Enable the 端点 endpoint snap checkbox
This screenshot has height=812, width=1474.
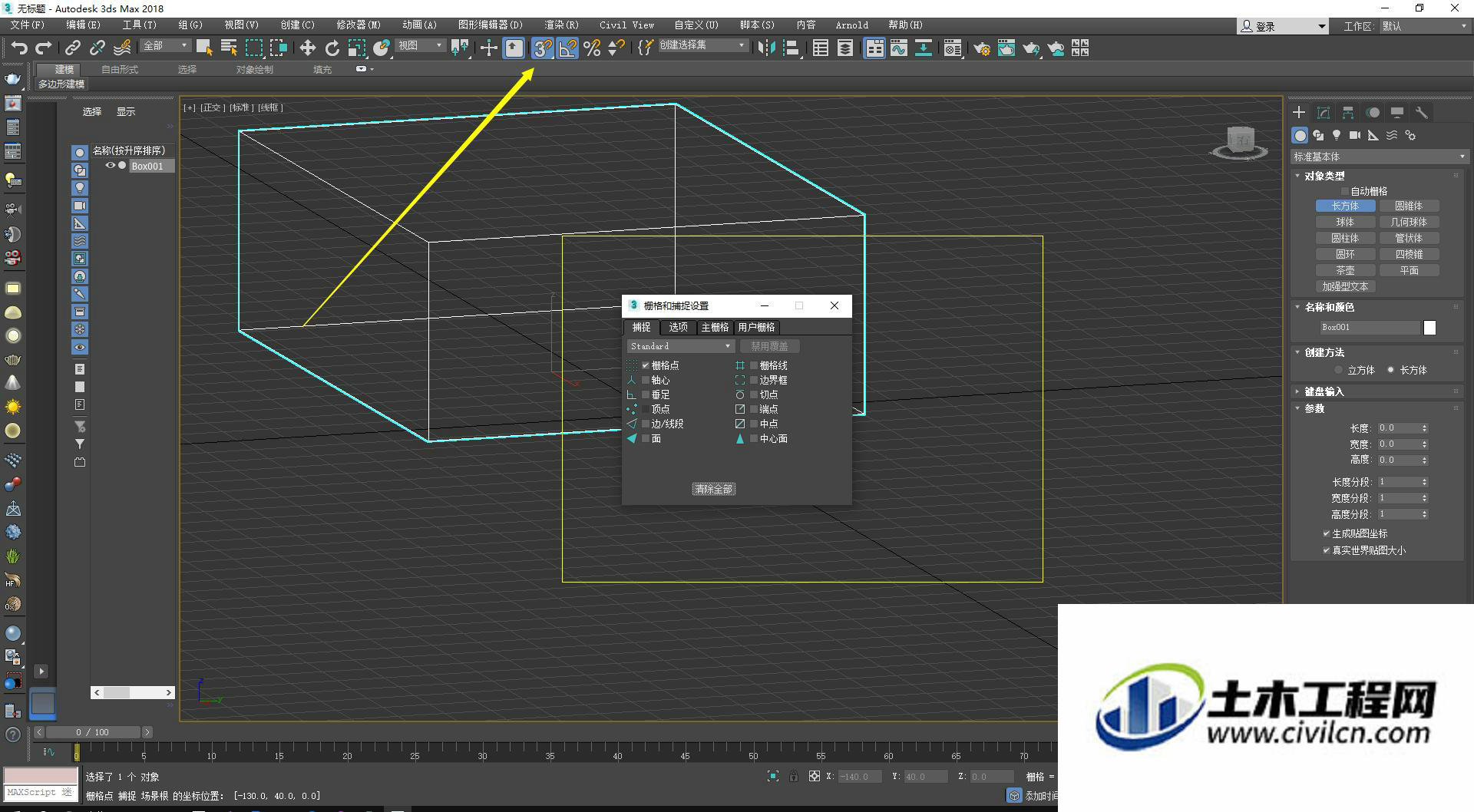[x=754, y=409]
